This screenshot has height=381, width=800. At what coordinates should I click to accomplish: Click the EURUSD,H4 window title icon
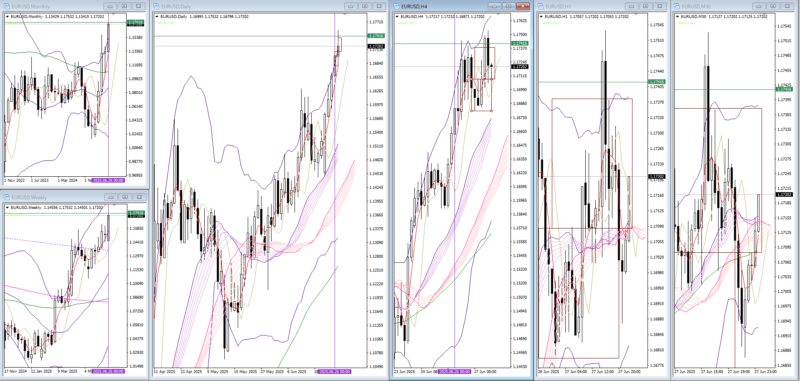(396, 6)
